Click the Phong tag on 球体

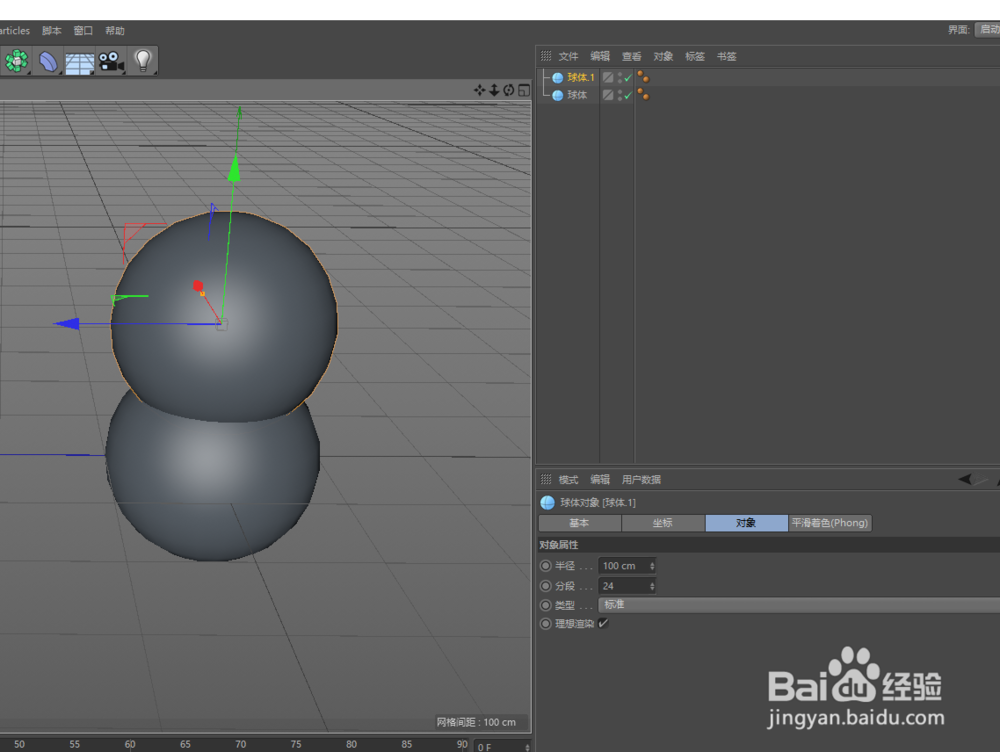643,95
